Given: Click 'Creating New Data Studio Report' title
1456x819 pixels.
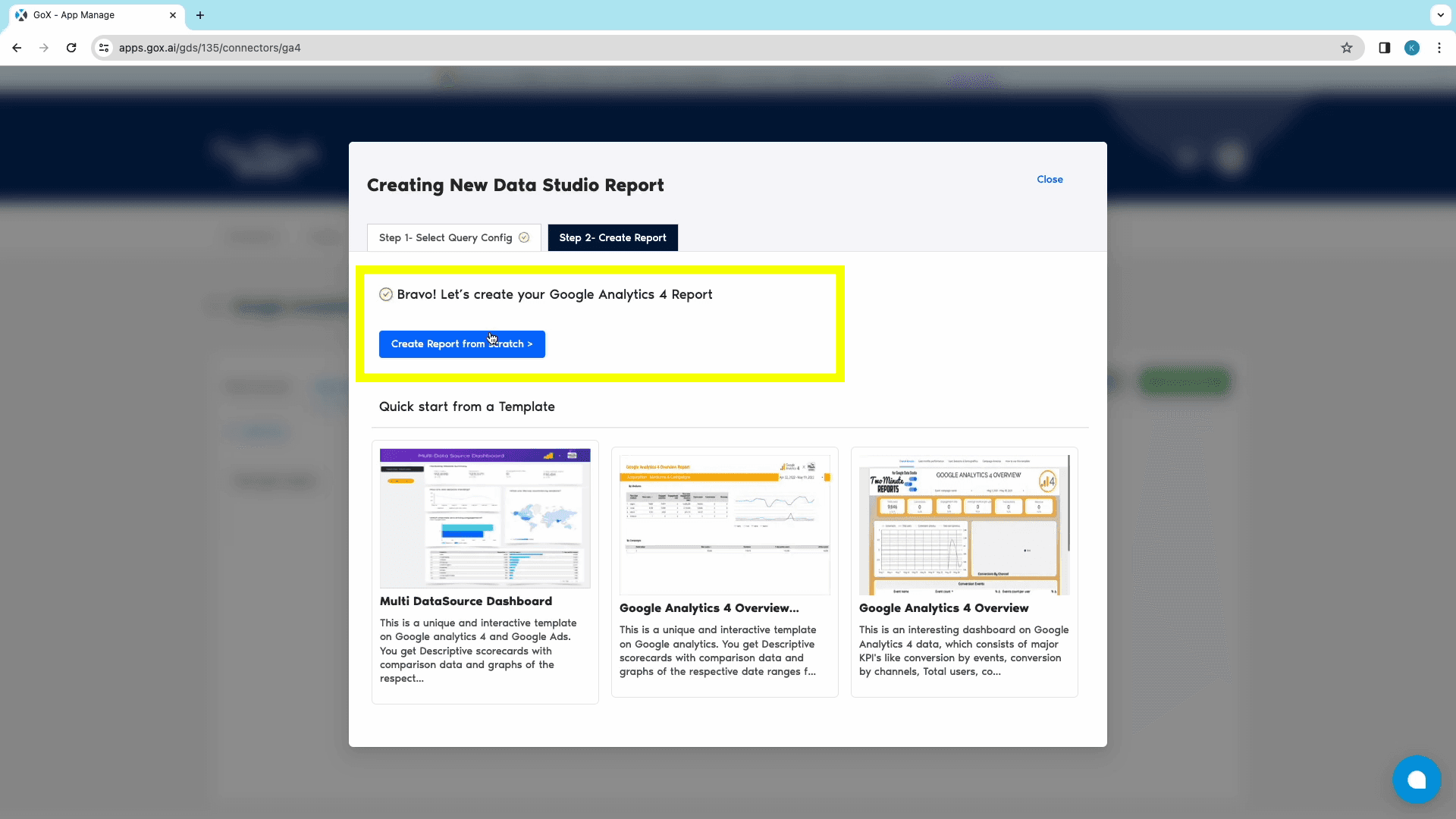Looking at the screenshot, I should point(516,186).
